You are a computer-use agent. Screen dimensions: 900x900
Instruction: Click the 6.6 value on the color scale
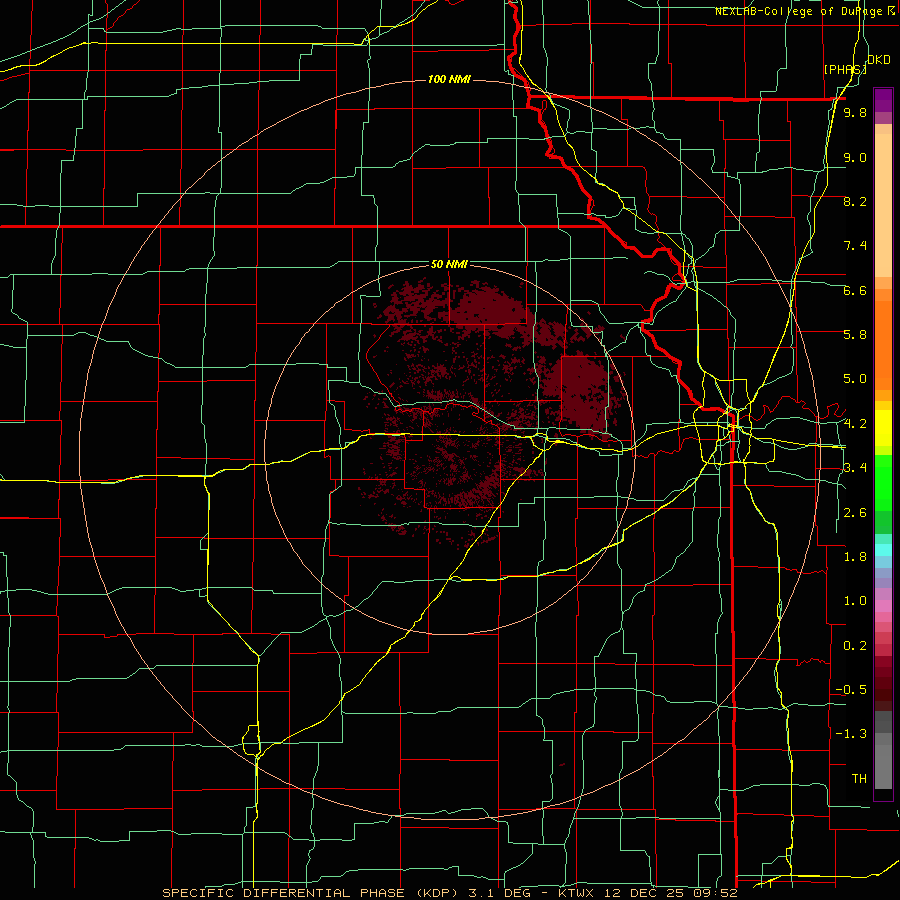[855, 290]
